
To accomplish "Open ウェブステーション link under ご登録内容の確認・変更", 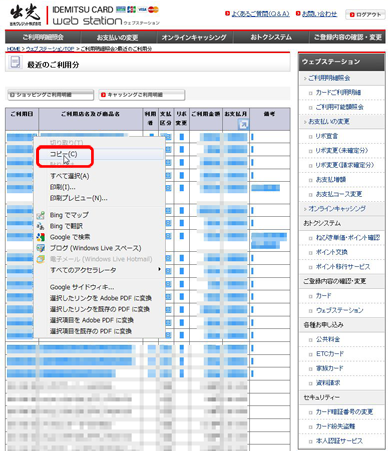I will click(x=340, y=310).
